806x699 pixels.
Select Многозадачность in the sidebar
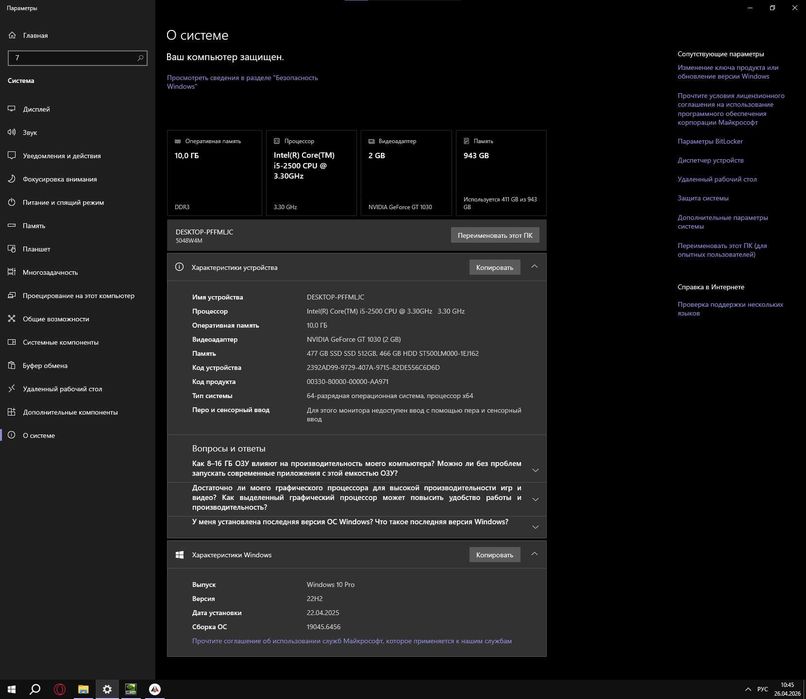78,272
